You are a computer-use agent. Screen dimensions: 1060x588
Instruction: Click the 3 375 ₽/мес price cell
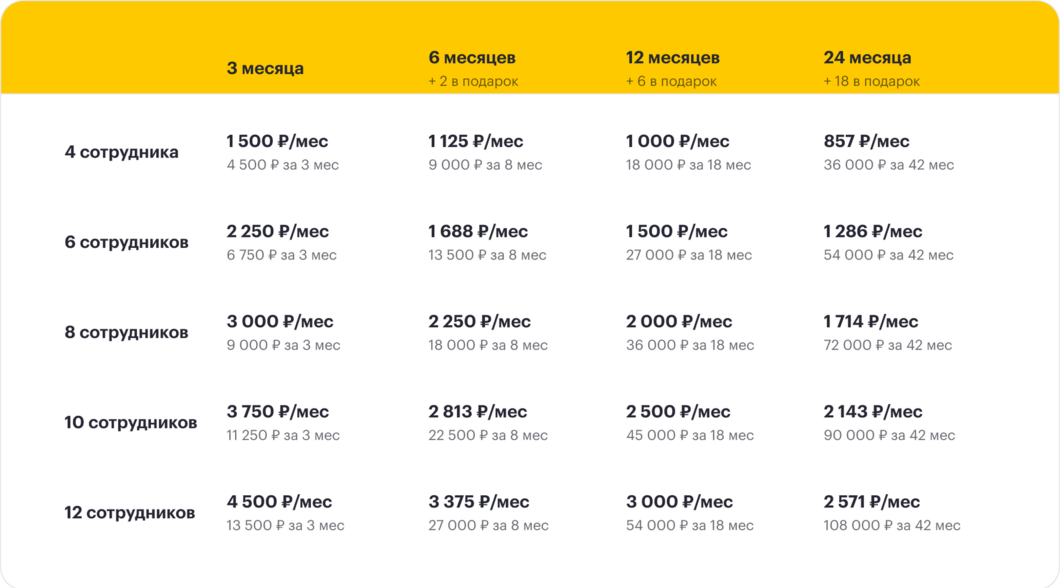[479, 502]
